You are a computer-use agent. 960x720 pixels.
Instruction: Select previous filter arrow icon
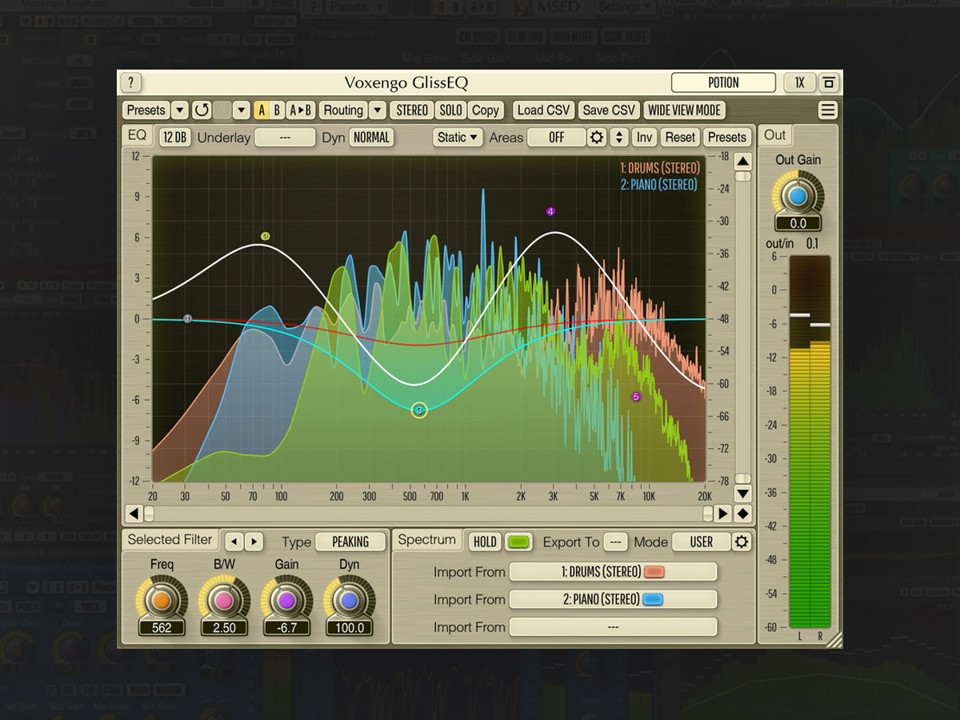click(x=234, y=541)
